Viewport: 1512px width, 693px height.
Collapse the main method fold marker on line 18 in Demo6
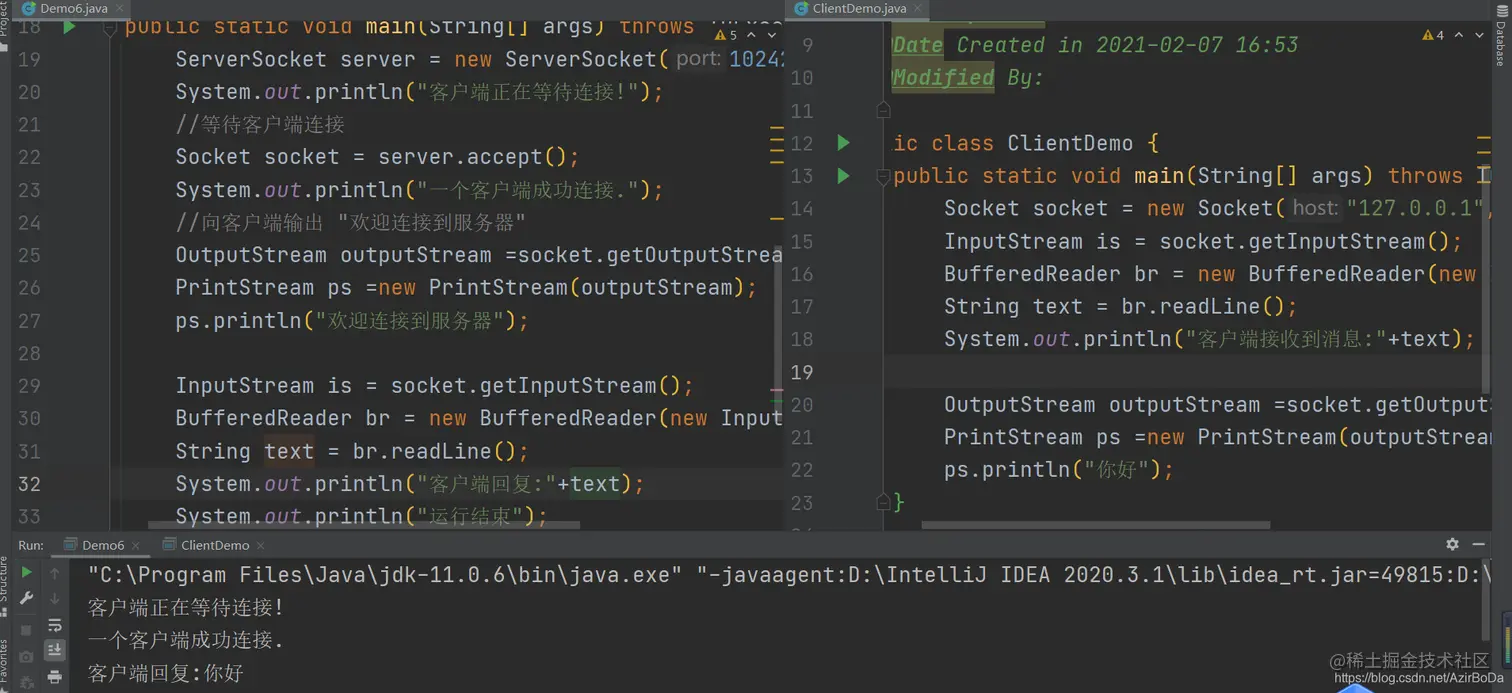click(112, 27)
